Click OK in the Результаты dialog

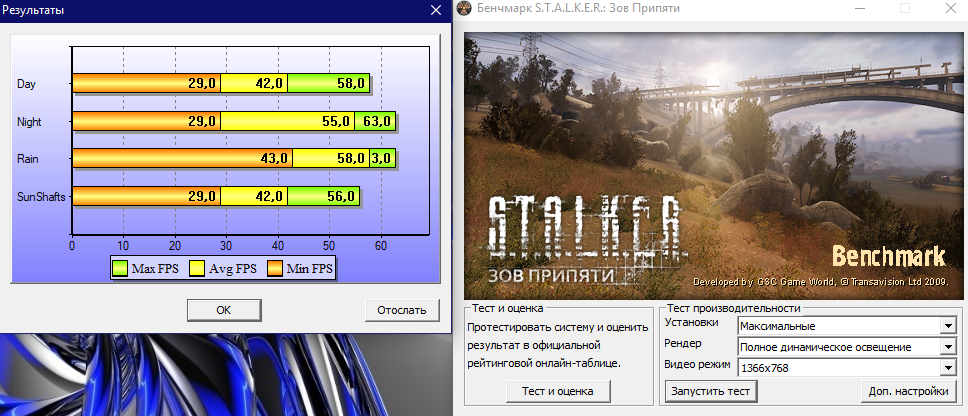[x=224, y=310]
